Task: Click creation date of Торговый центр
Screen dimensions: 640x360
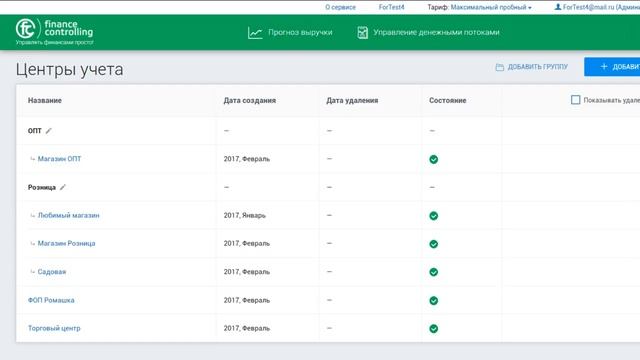Action: tap(247, 328)
